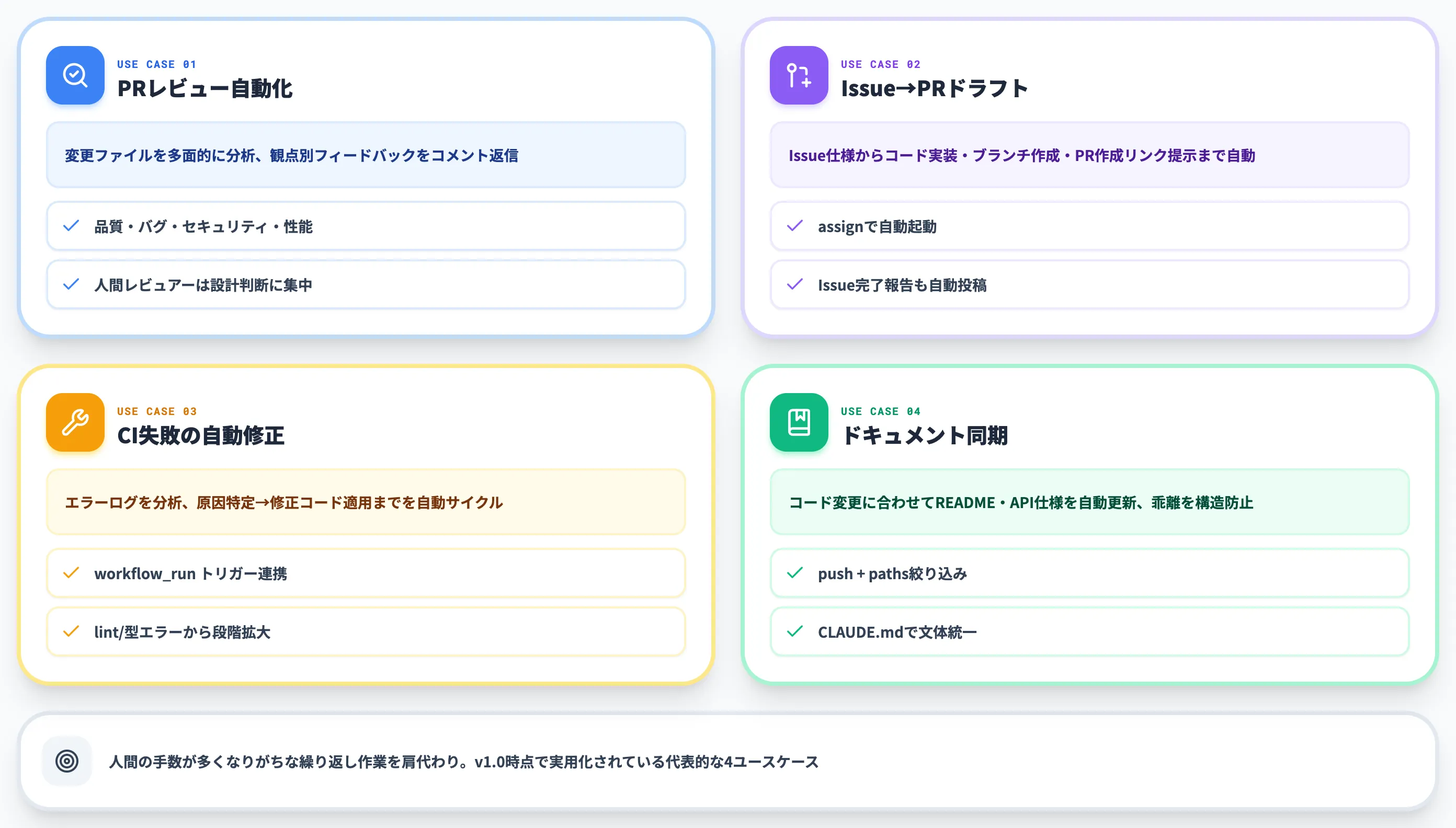Click the workflow_run トリガー連携 text
The height and width of the screenshot is (828, 1456).
190,573
